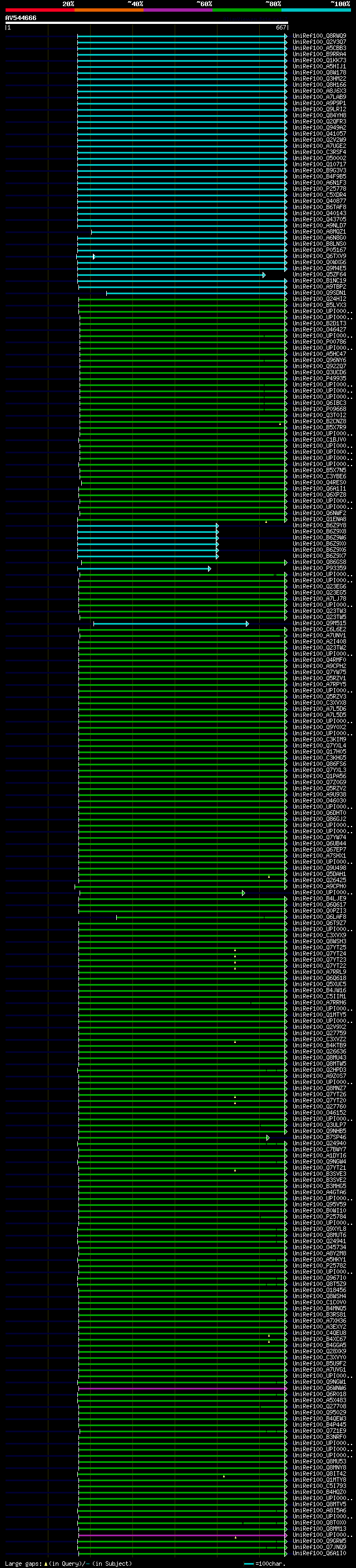Viewport: 356px width, 1568px height.
Task: Select the UniRef100_Q5ZF64 label
Action: coord(319,275)
